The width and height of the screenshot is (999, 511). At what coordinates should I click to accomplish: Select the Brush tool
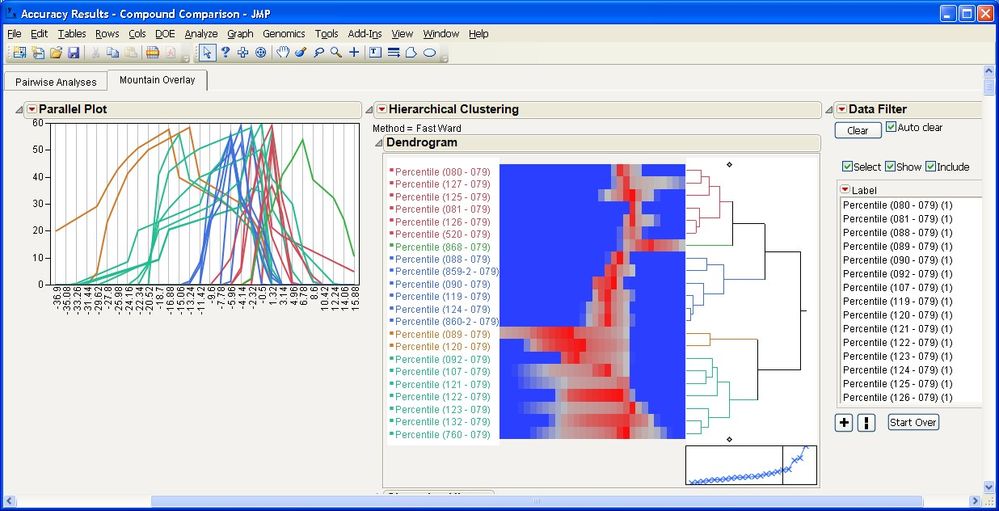[301, 53]
